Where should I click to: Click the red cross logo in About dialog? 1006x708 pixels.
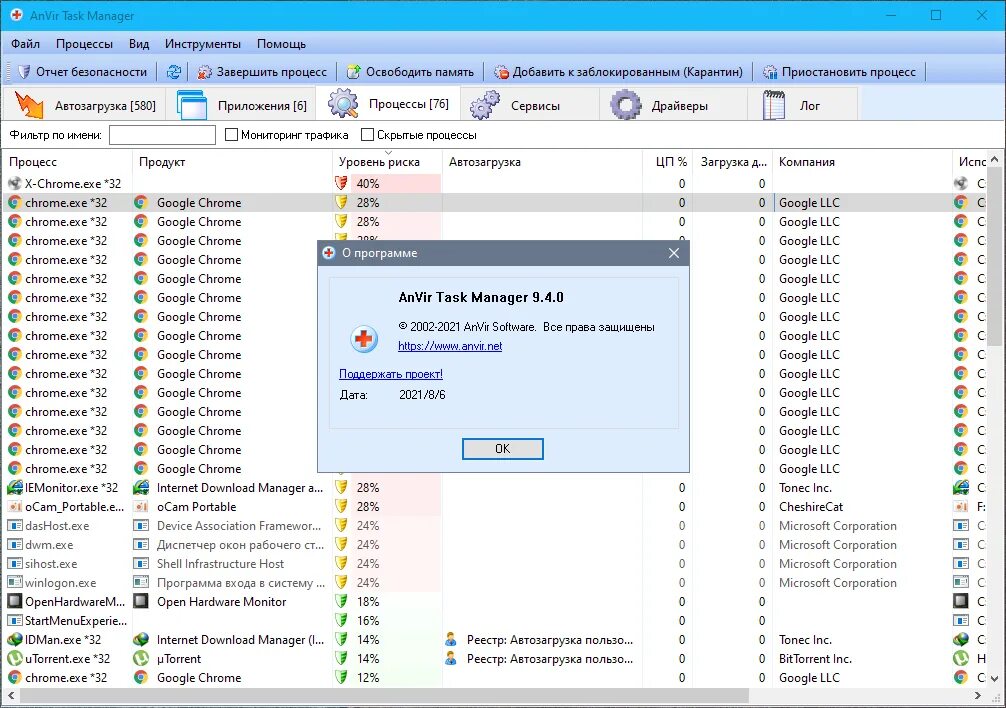coord(364,339)
